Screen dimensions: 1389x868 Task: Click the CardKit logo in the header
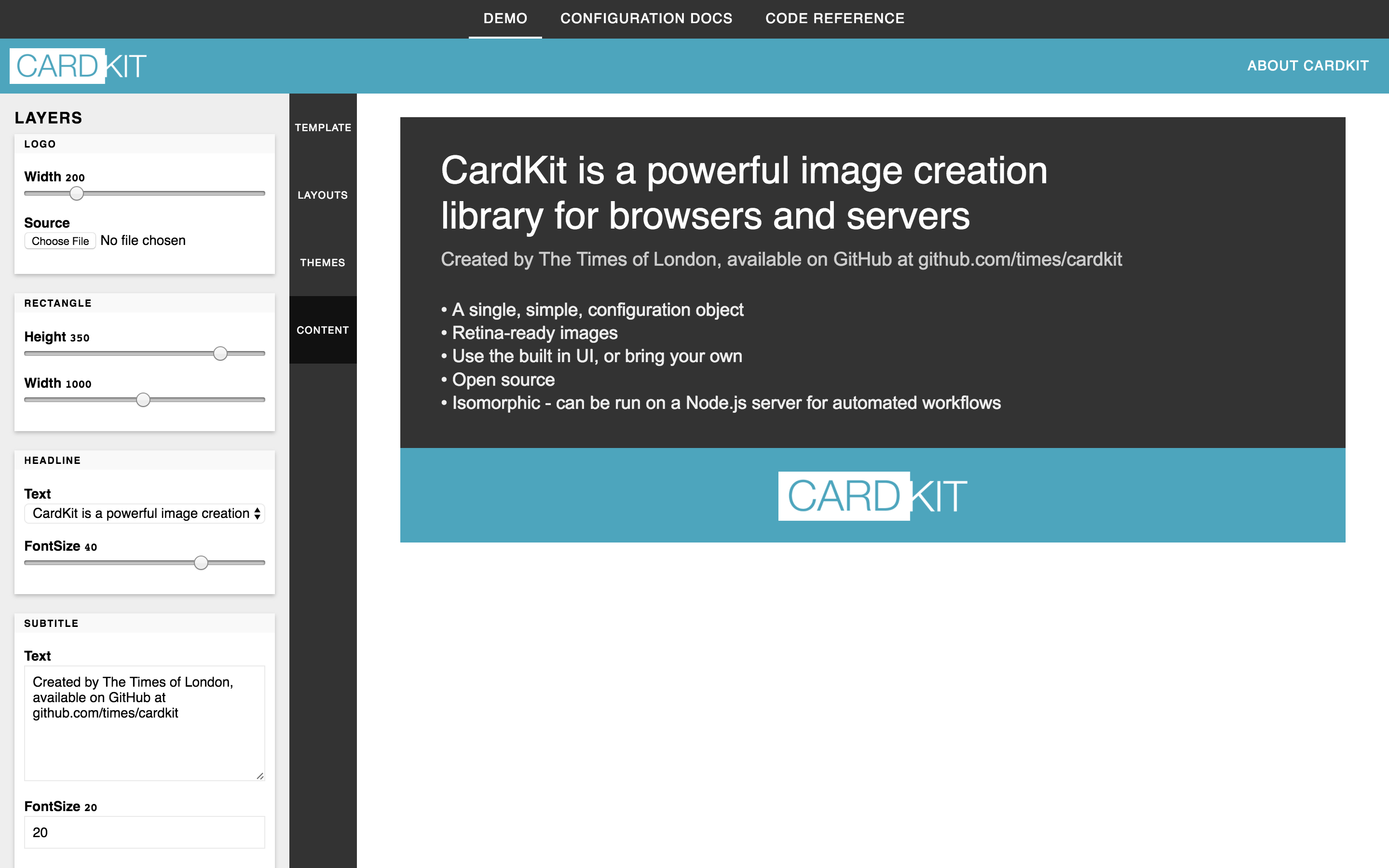tap(78, 65)
